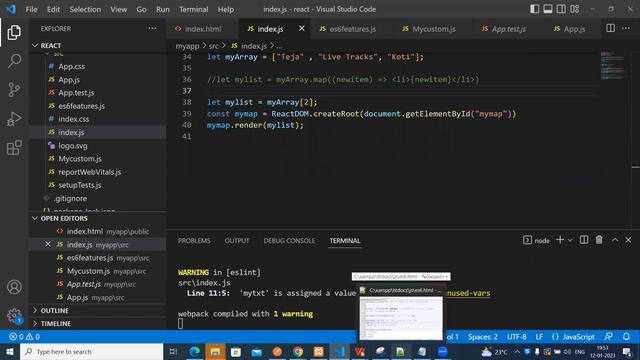The image size is (640, 360).
Task: Open Customize Layout icon
Action: (575, 9)
